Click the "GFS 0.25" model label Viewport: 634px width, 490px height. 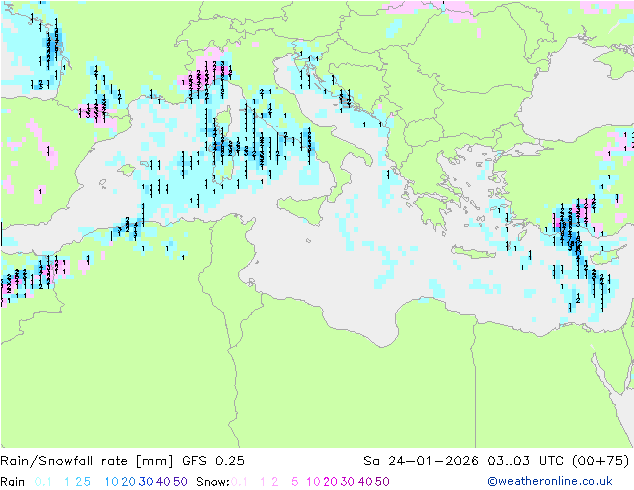[213, 461]
